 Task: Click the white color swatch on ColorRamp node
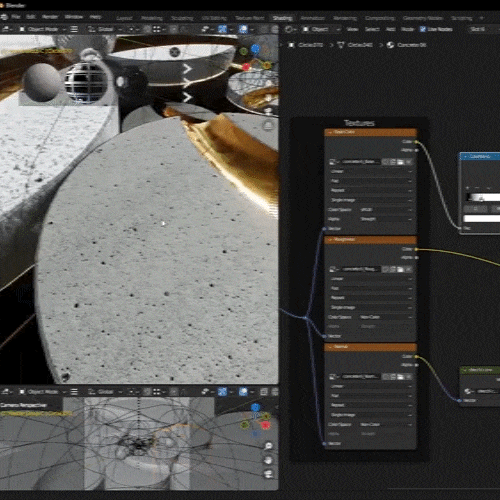point(482,218)
